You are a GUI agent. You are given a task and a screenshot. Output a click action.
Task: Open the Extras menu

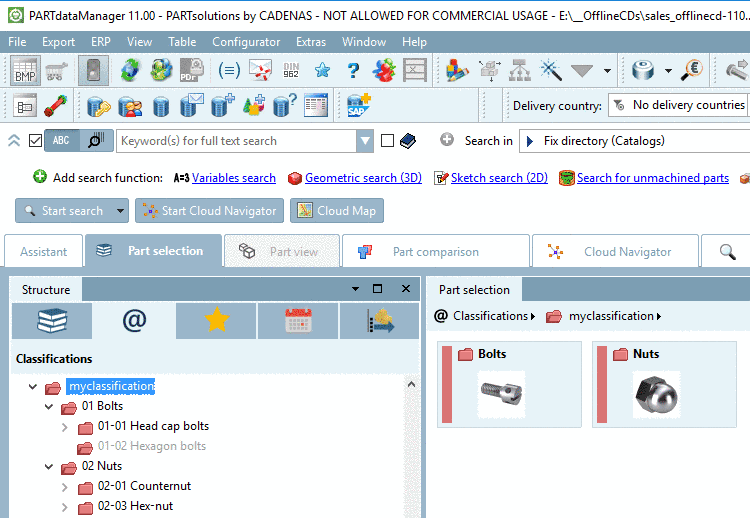[x=311, y=42]
